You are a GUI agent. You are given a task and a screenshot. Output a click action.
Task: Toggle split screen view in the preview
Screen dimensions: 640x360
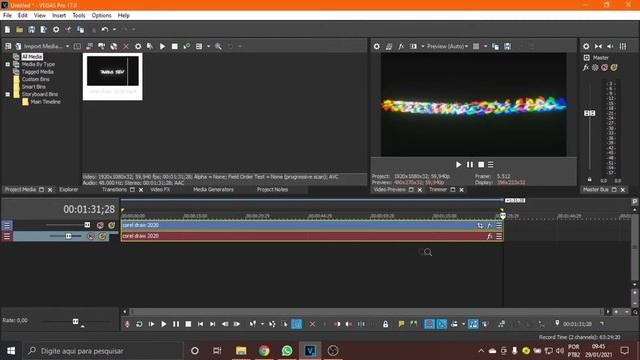coord(413,47)
